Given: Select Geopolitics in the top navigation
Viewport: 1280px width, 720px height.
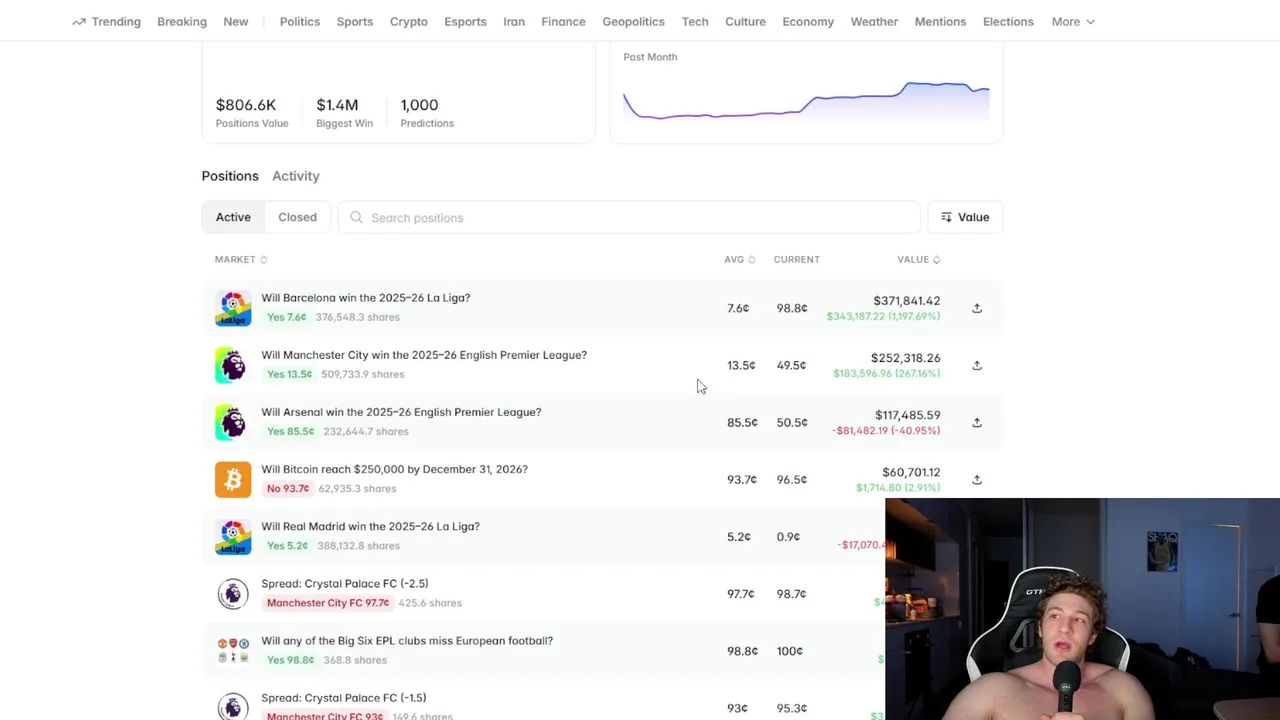Looking at the screenshot, I should [633, 21].
